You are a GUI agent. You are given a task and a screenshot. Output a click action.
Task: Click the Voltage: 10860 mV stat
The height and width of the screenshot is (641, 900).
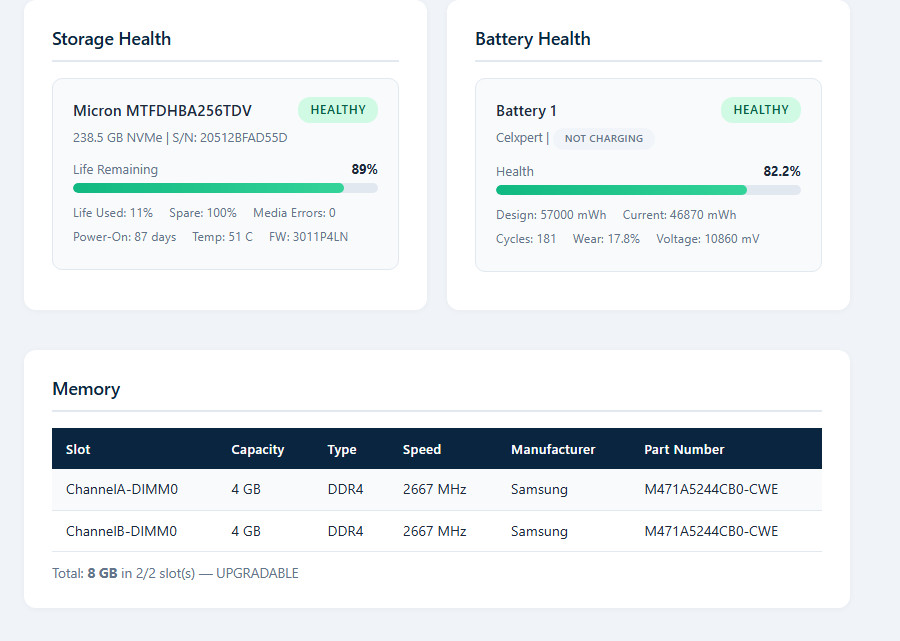pyautogui.click(x=708, y=239)
